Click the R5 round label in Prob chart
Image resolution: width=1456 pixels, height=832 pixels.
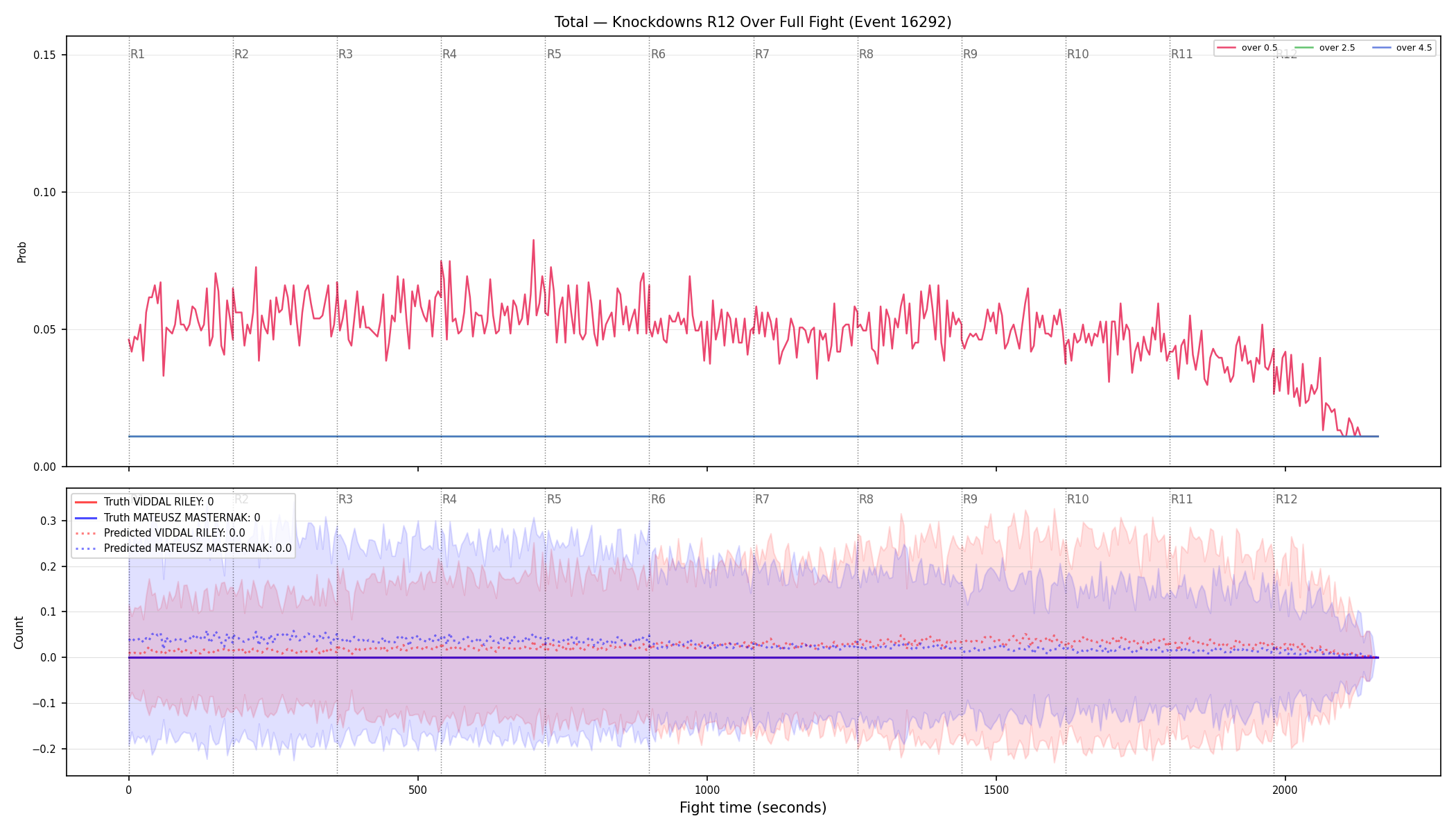554,54
